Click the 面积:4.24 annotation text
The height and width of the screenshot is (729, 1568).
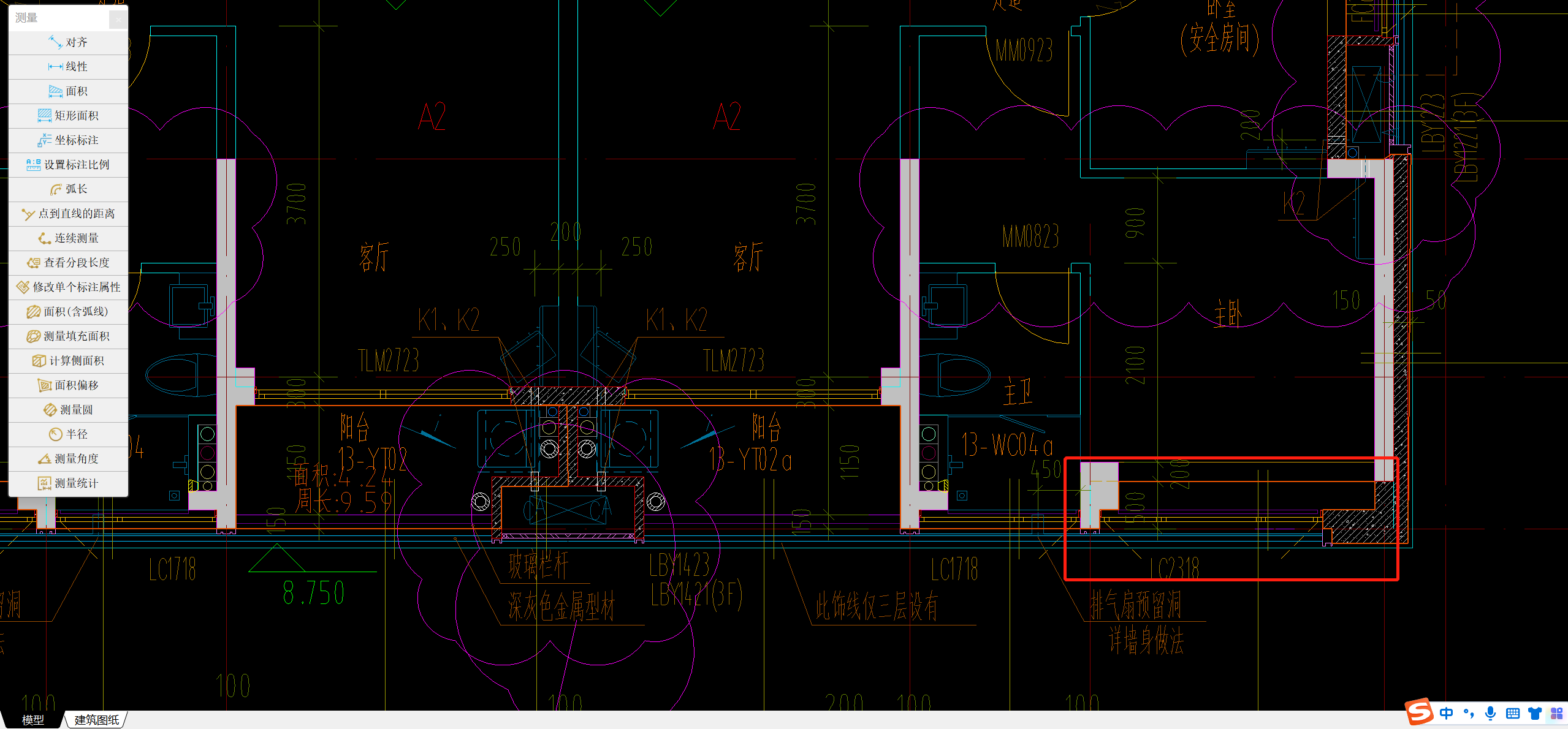point(343,475)
